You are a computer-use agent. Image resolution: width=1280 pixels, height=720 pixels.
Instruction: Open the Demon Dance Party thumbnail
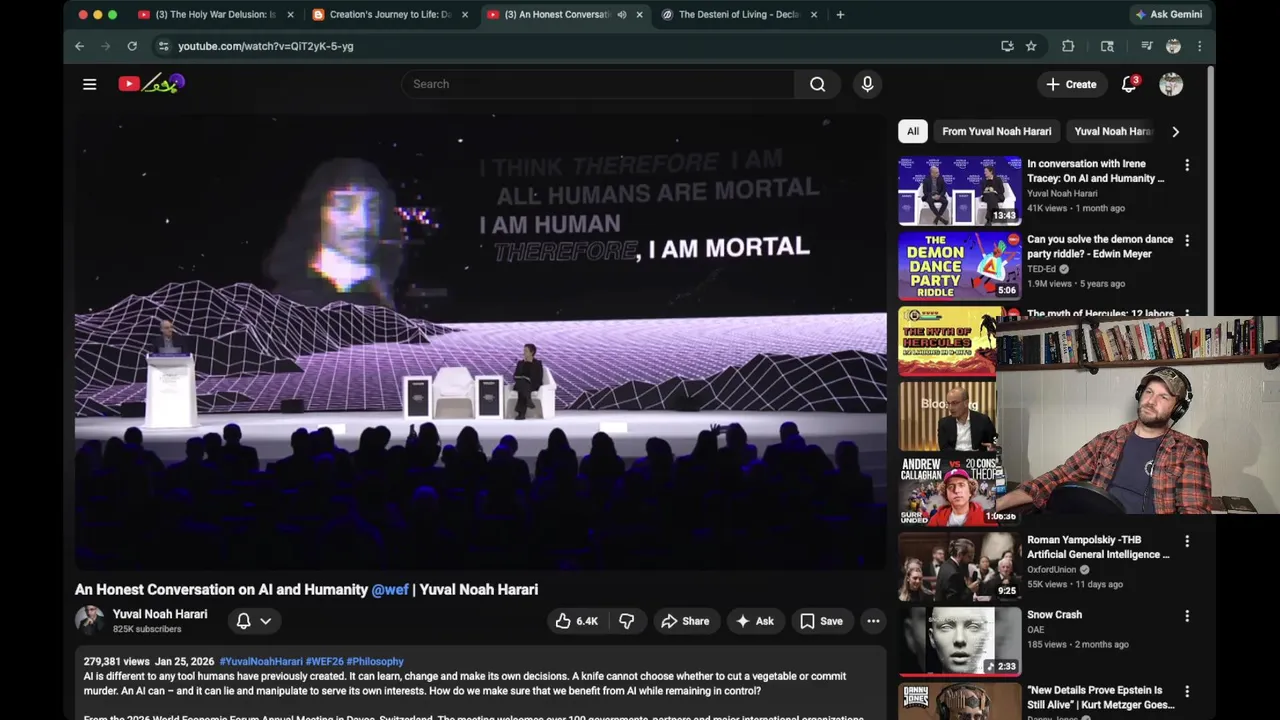(x=960, y=266)
